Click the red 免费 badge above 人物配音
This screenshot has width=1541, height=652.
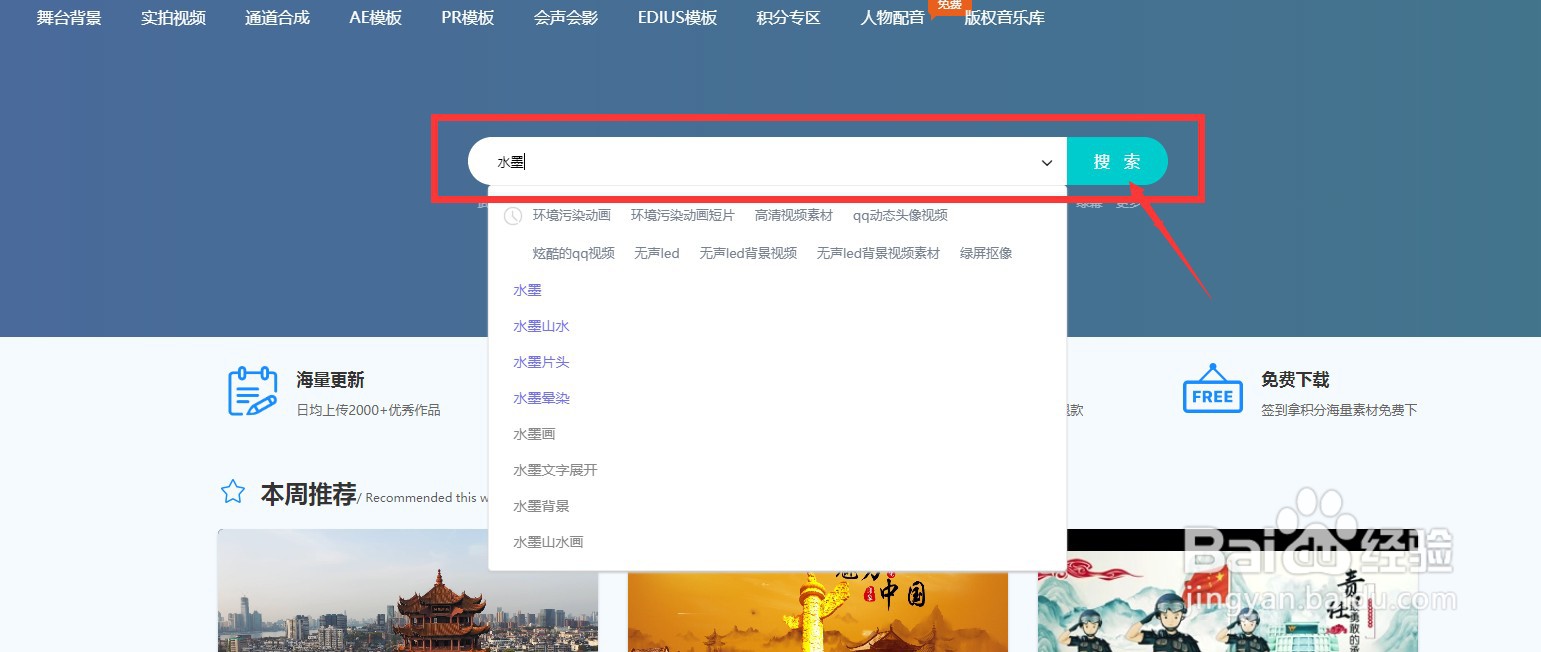[948, 6]
